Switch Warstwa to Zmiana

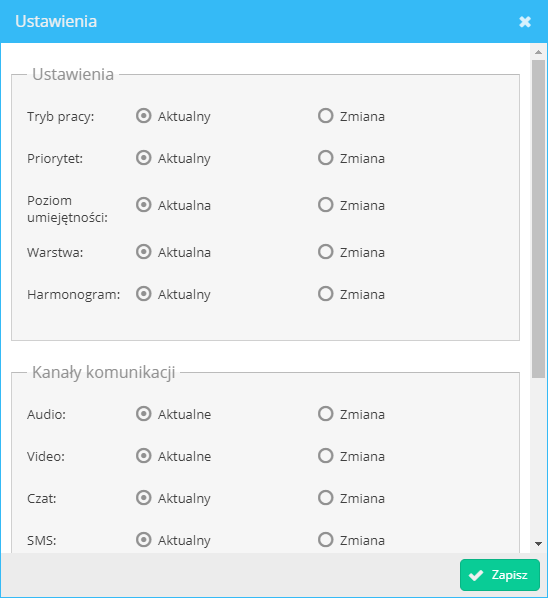pos(326,252)
